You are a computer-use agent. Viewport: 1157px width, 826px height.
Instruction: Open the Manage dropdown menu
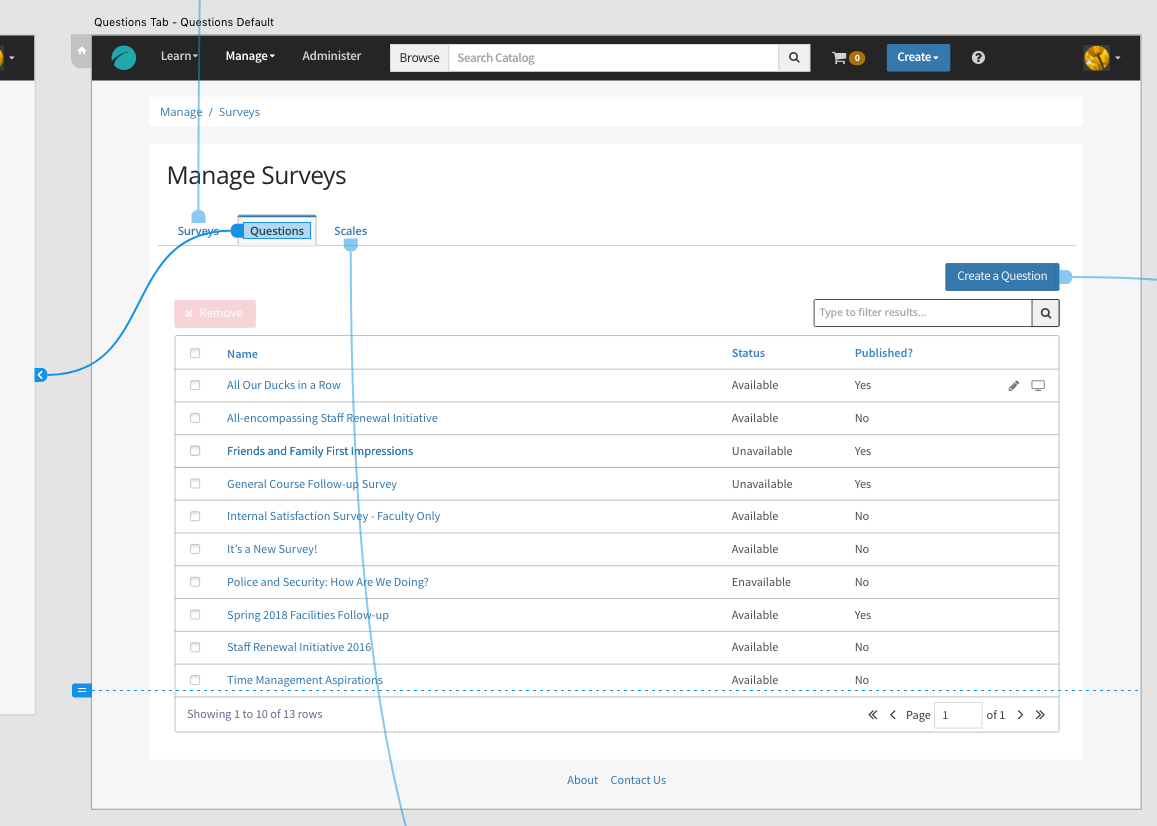(x=250, y=57)
